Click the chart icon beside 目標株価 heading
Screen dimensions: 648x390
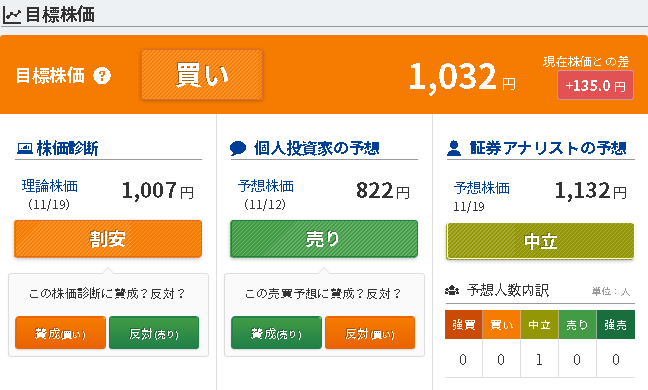pos(12,16)
